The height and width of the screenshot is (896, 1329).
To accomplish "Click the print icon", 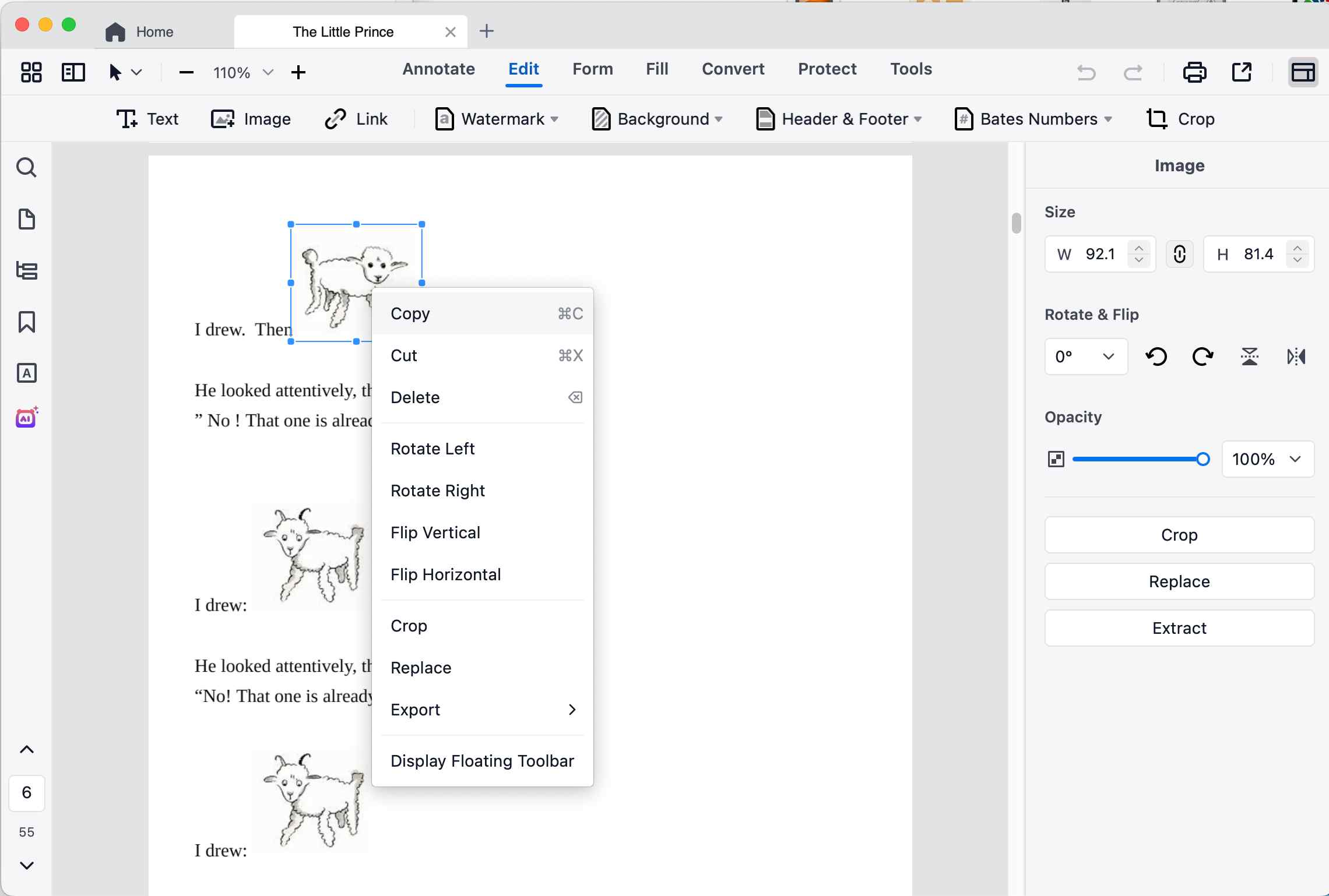I will tap(1194, 72).
